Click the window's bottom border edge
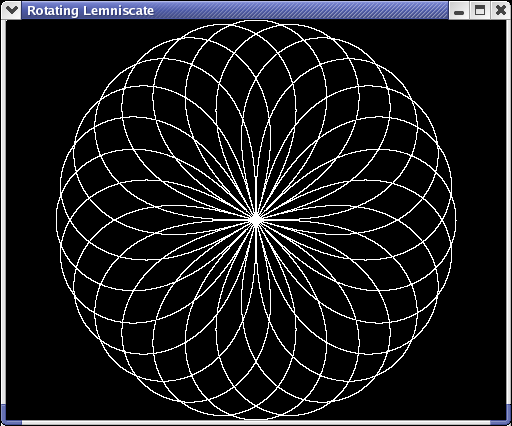 click(x=256, y=423)
